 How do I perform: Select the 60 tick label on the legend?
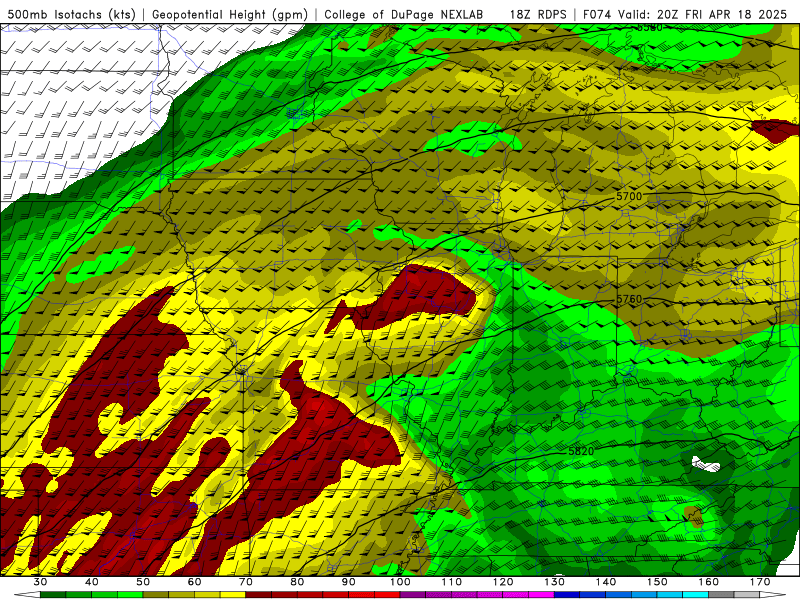194,582
